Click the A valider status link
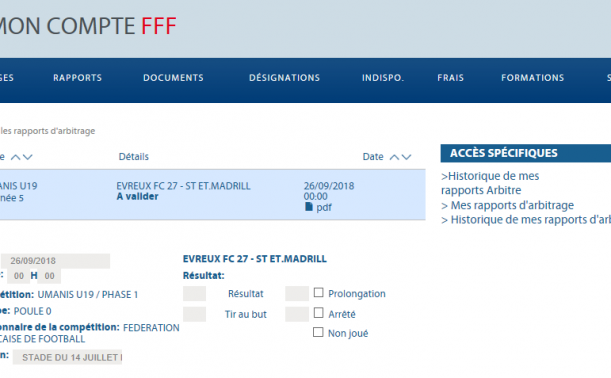 (x=138, y=196)
